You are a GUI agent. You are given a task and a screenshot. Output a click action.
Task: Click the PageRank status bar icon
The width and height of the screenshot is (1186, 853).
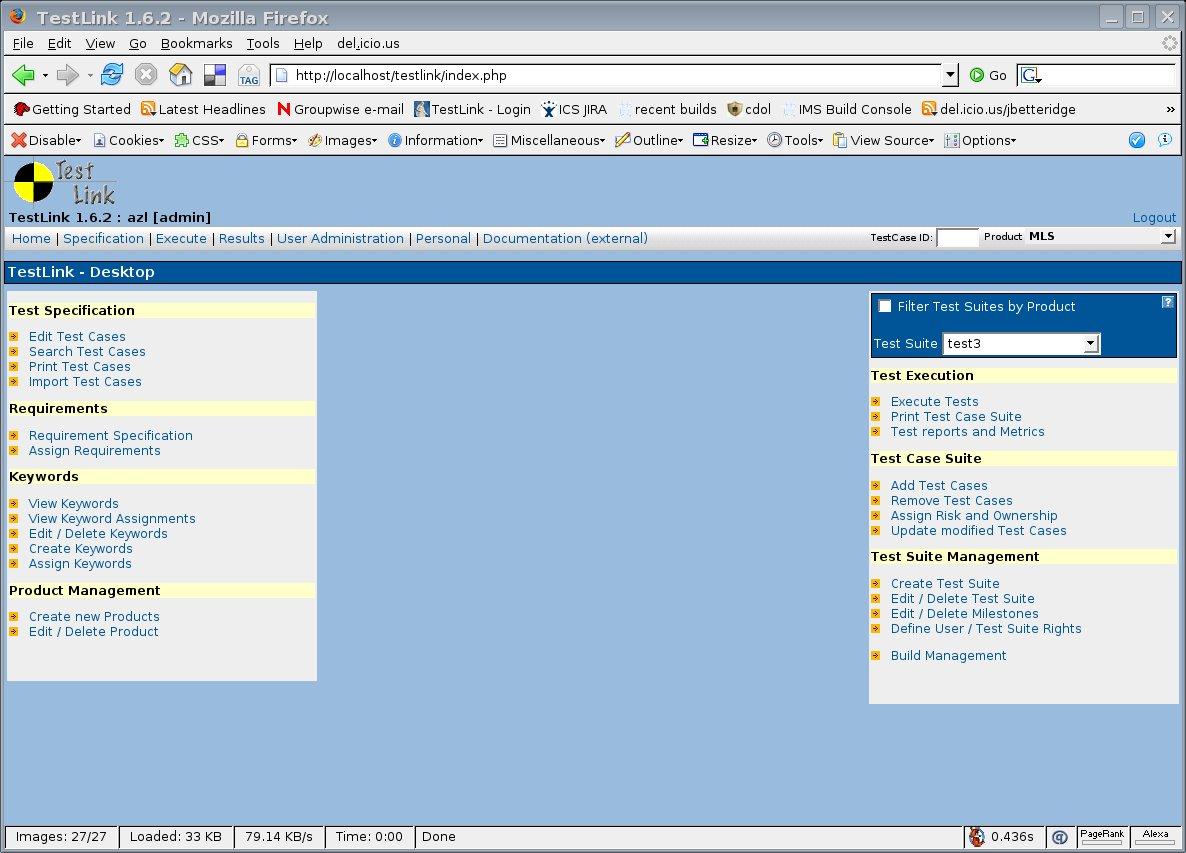coord(1102,836)
